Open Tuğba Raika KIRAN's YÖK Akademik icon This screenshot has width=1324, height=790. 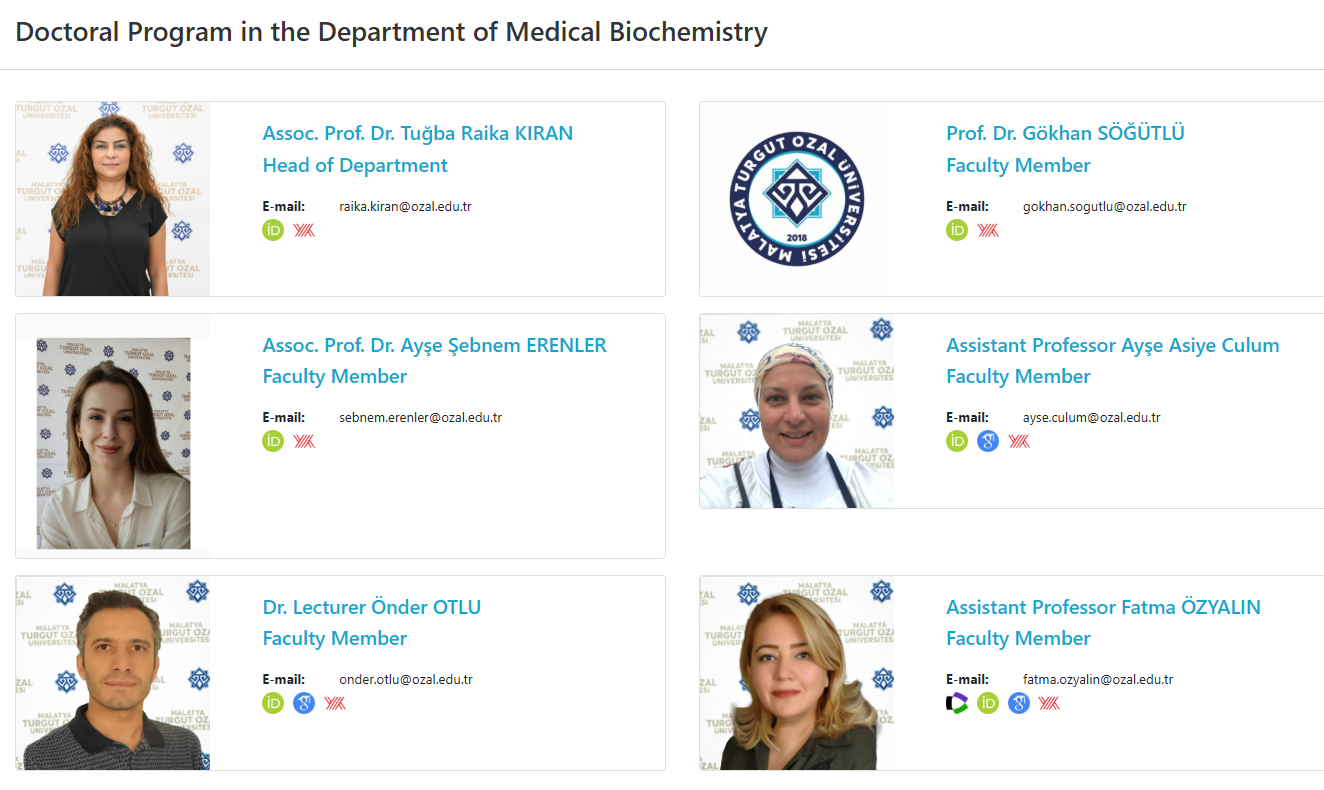(x=304, y=230)
